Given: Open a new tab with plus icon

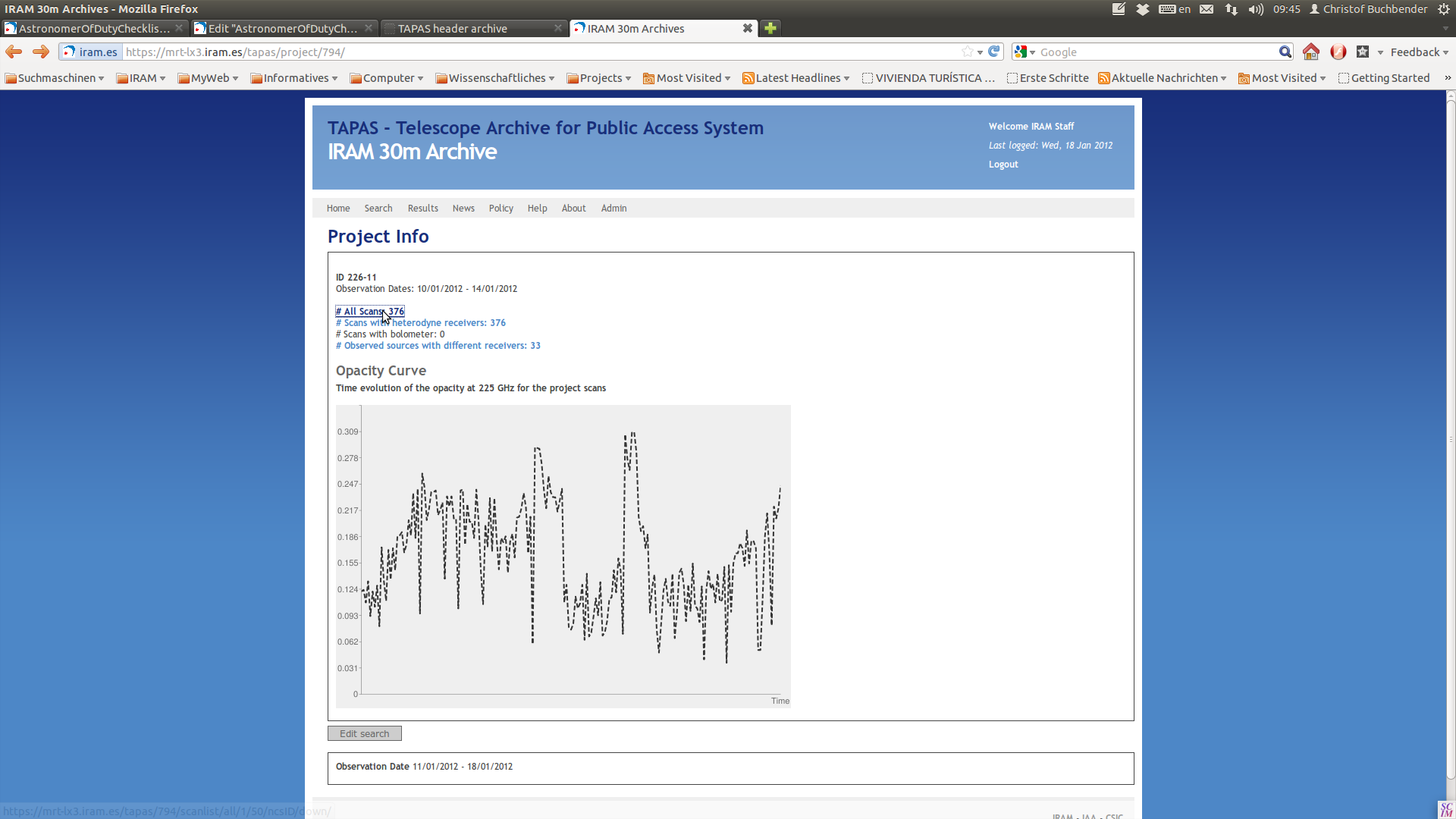Looking at the screenshot, I should (770, 28).
